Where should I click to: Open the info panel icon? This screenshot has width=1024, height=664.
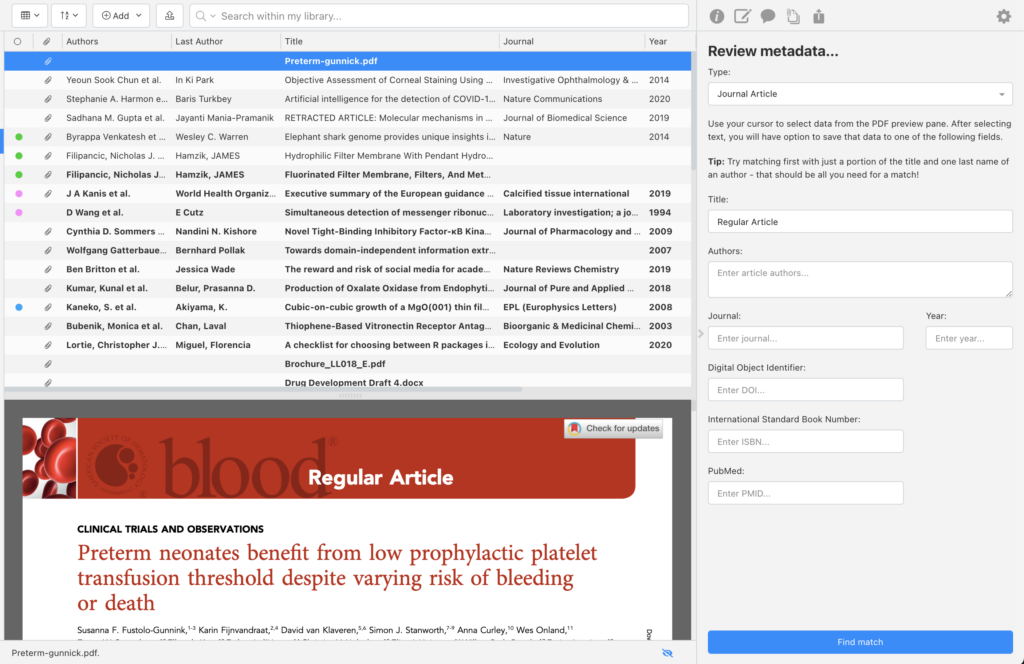[717, 16]
